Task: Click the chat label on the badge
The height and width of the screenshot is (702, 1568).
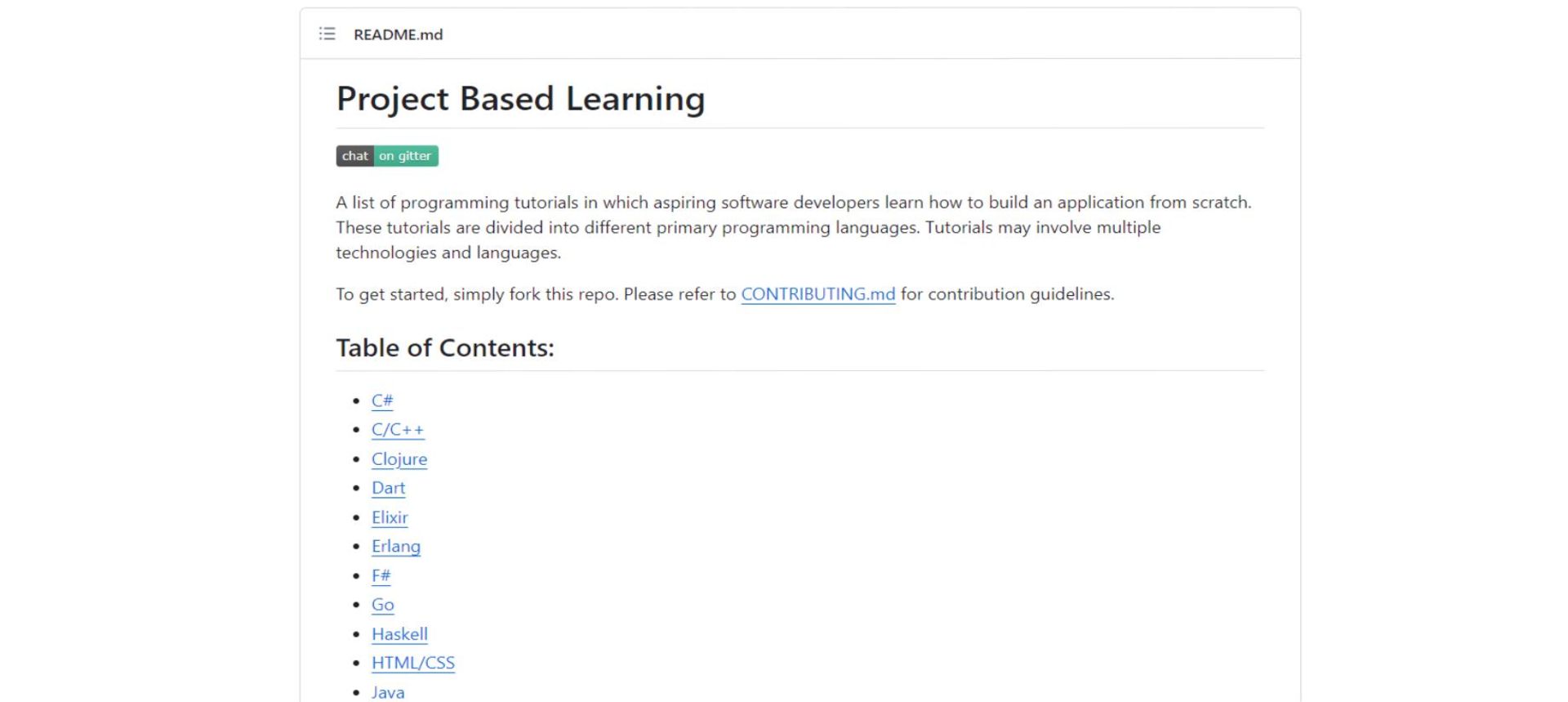Action: 354,156
